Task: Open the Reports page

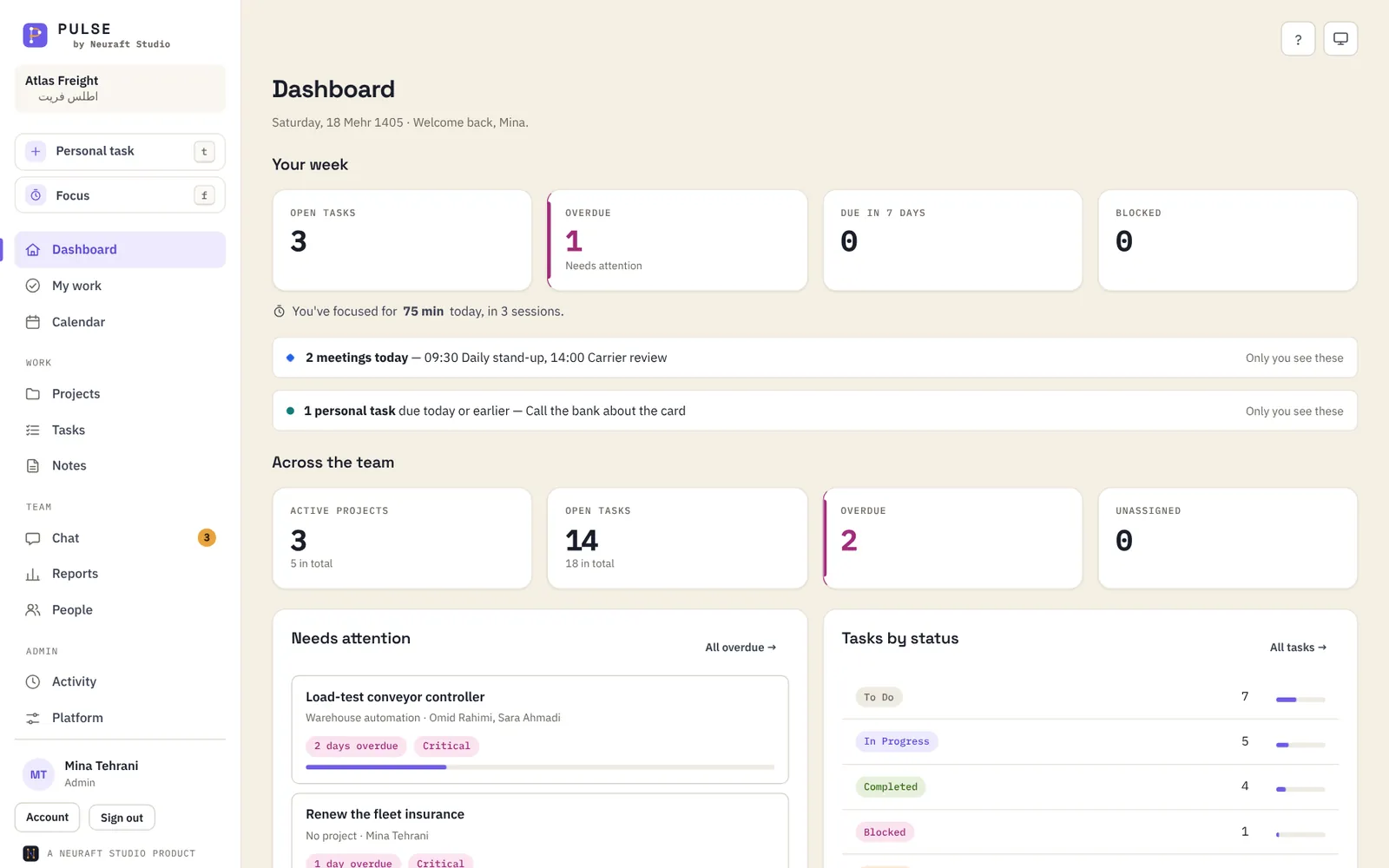Action: 120,574
